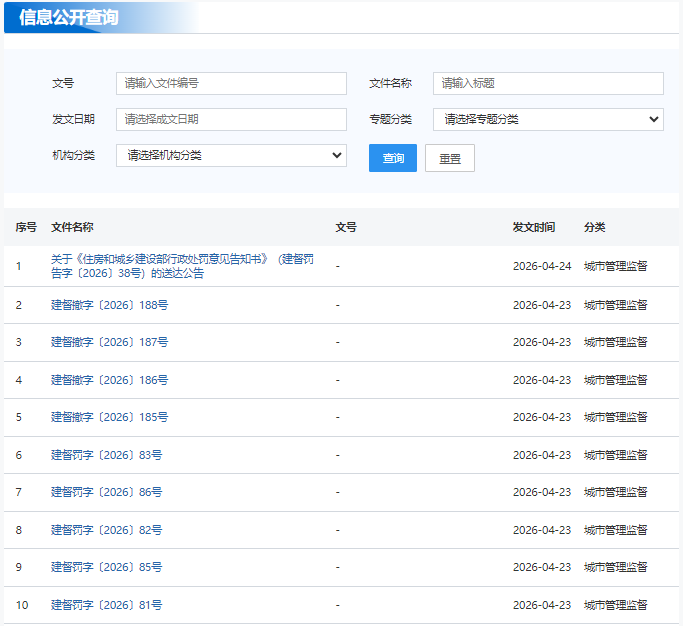This screenshot has height=626, width=683.
Task: Click the 文号 file number input field
Action: pyautogui.click(x=231, y=83)
